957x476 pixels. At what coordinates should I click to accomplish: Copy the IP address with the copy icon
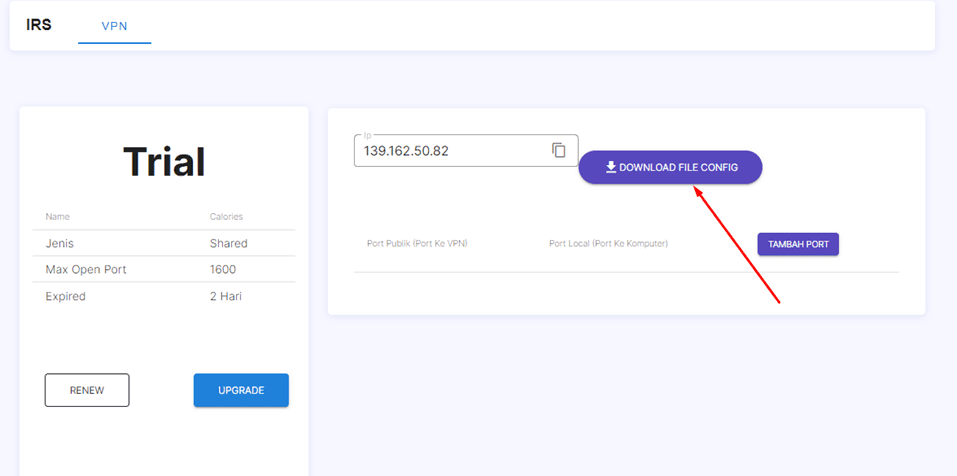click(559, 150)
